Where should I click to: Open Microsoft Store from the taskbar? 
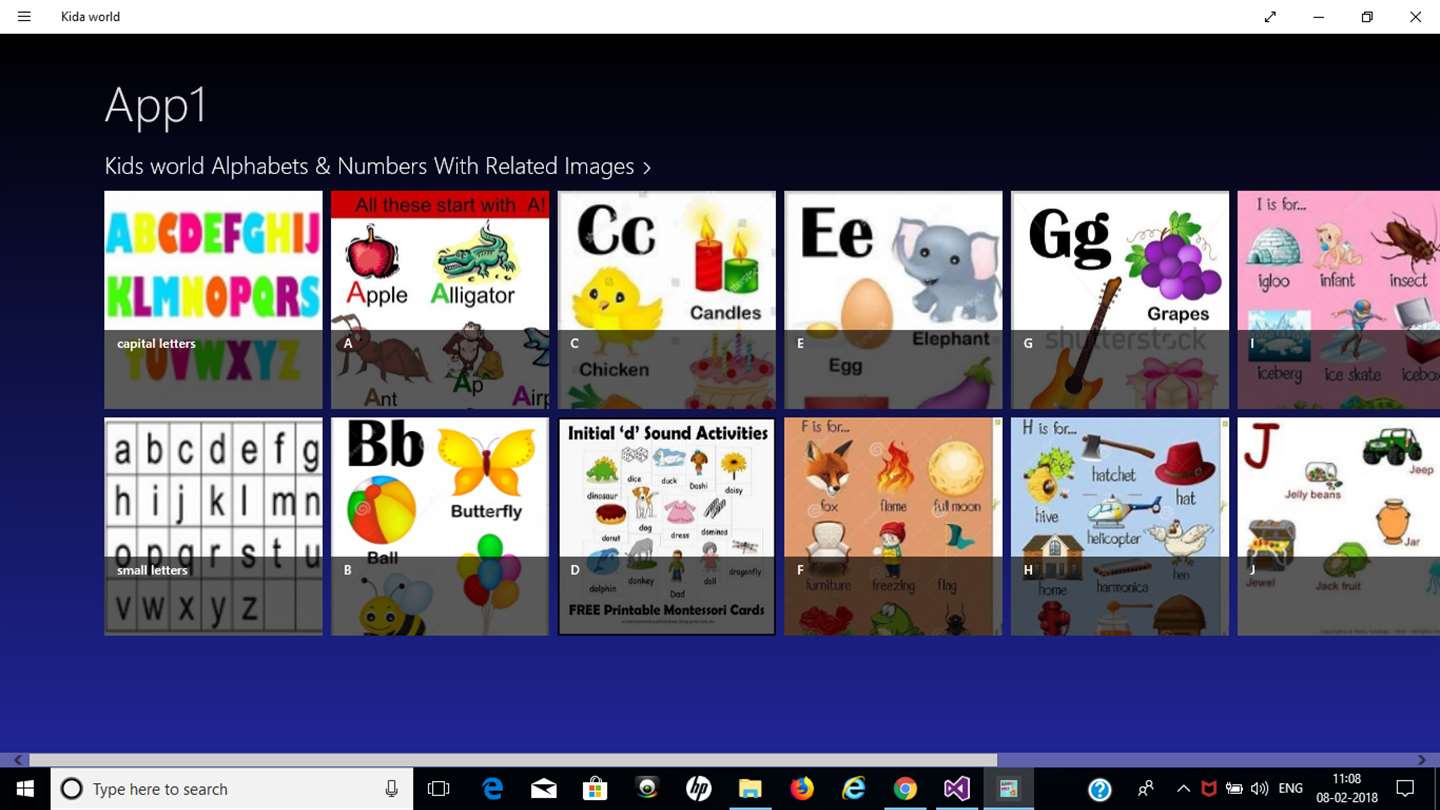(595, 789)
